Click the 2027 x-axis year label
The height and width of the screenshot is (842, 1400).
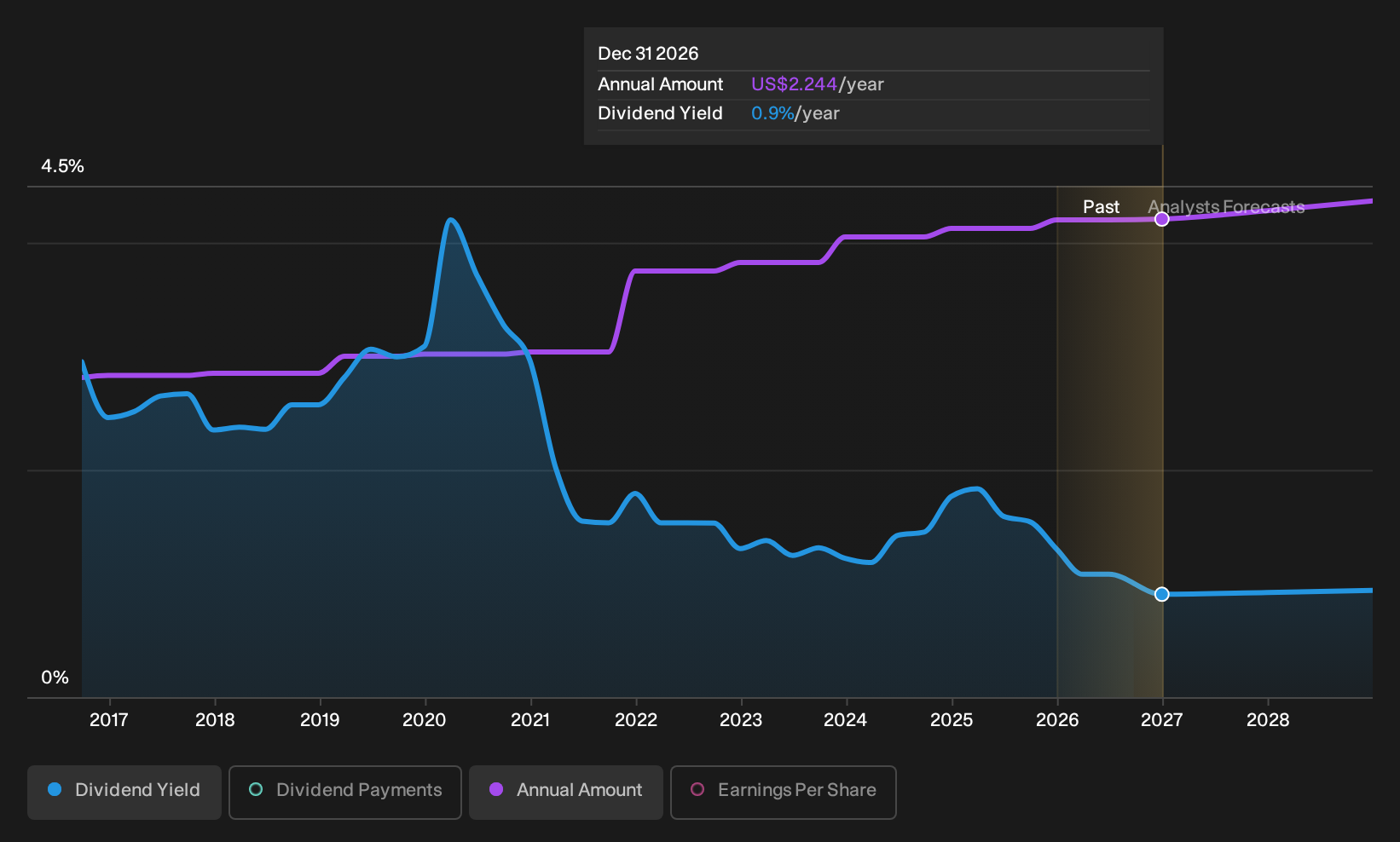click(1162, 720)
